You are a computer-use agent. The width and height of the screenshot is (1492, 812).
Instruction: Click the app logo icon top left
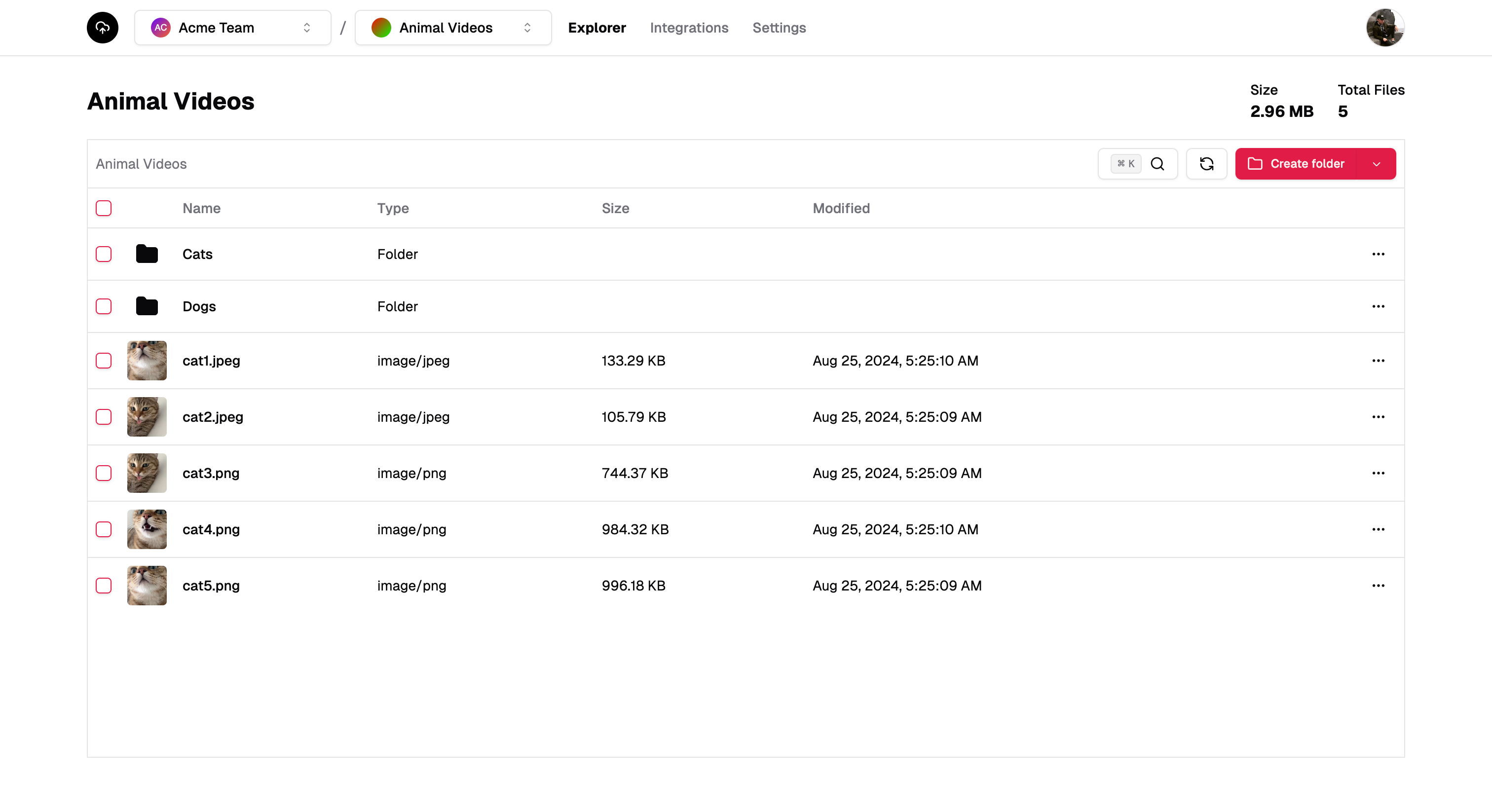point(103,27)
